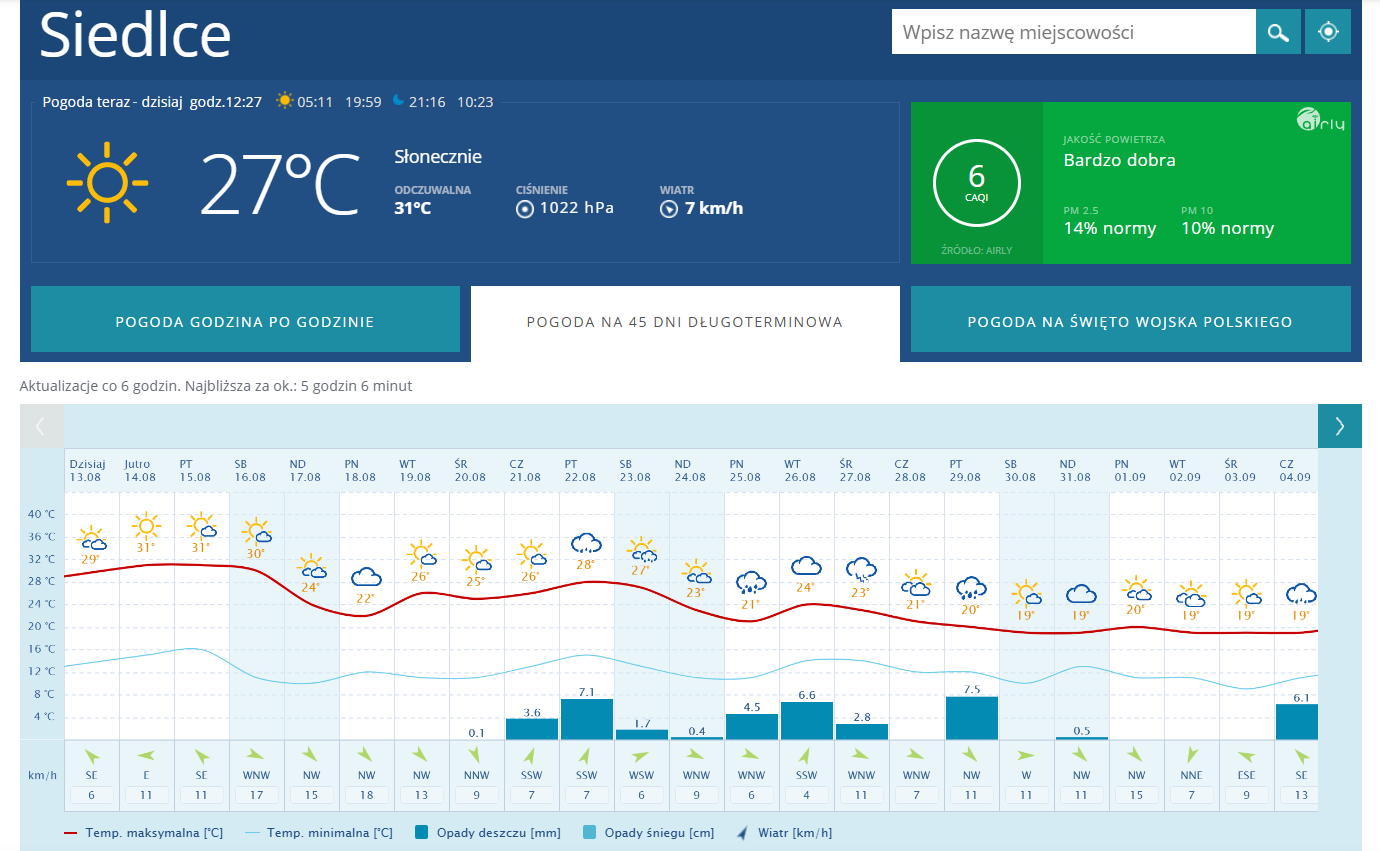Viewport: 1380px width, 851px height.
Task: Click the city name search field
Action: (x=1073, y=32)
